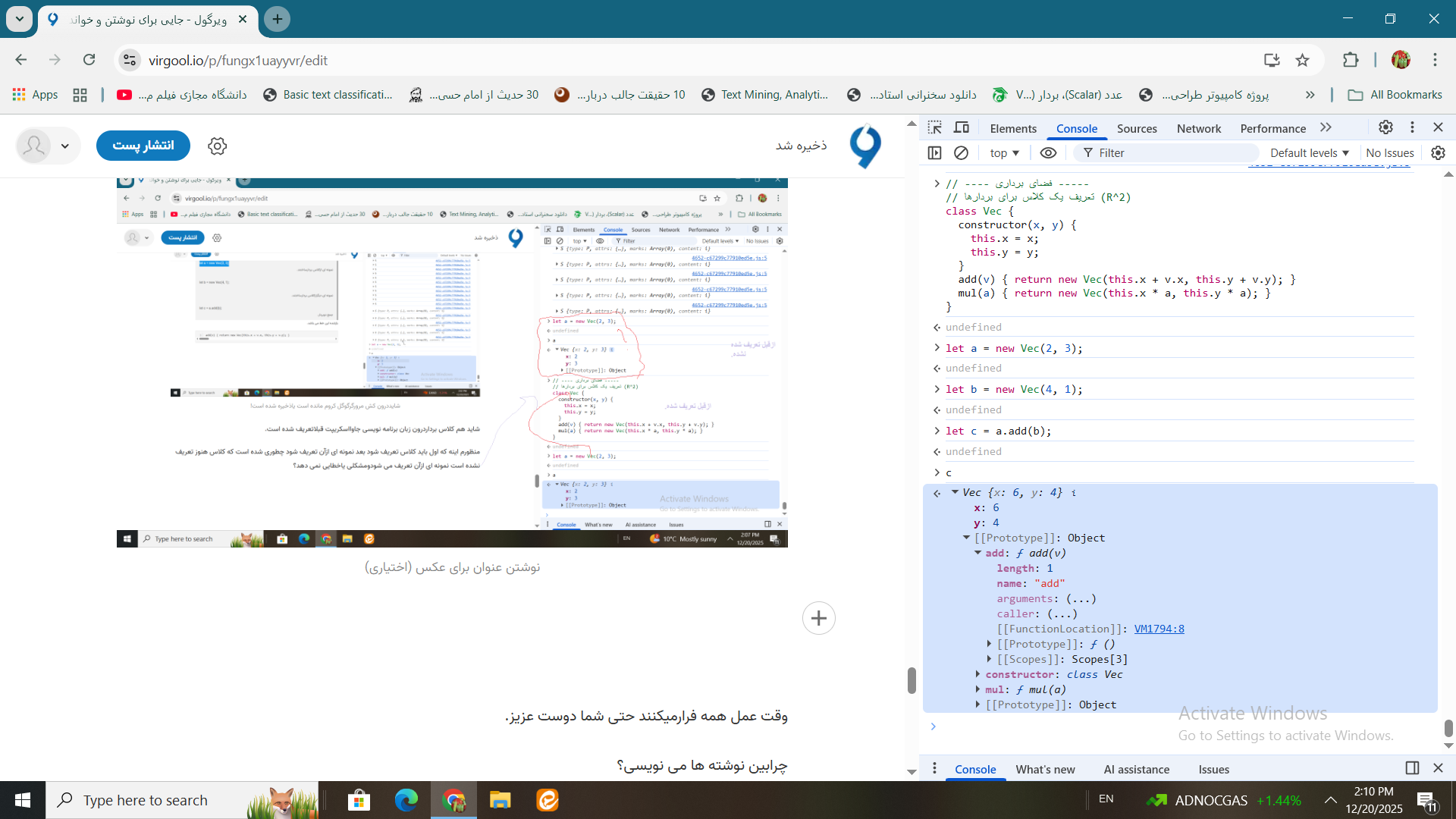Toggle the device toolbar icon
This screenshot has height=819, width=1456.
962,127
